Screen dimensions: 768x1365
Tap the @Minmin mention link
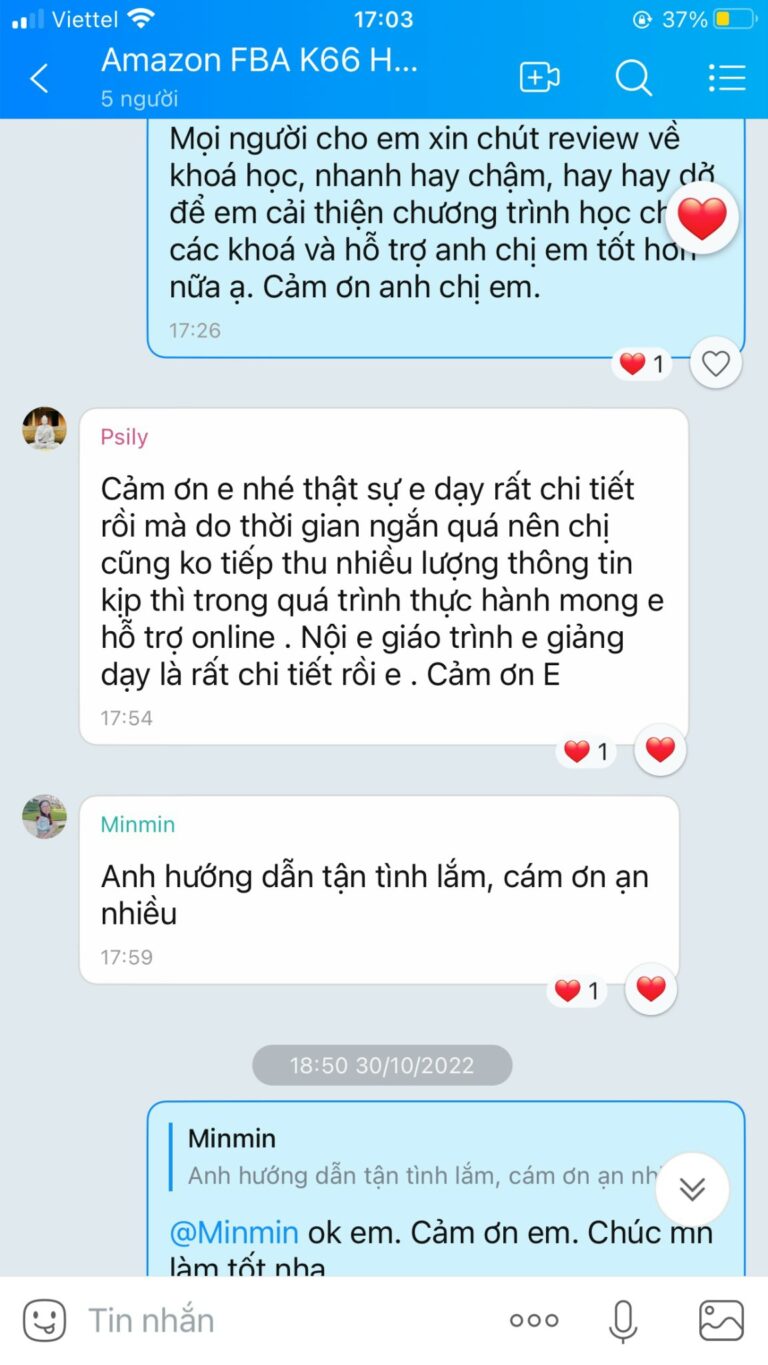[234, 1232]
